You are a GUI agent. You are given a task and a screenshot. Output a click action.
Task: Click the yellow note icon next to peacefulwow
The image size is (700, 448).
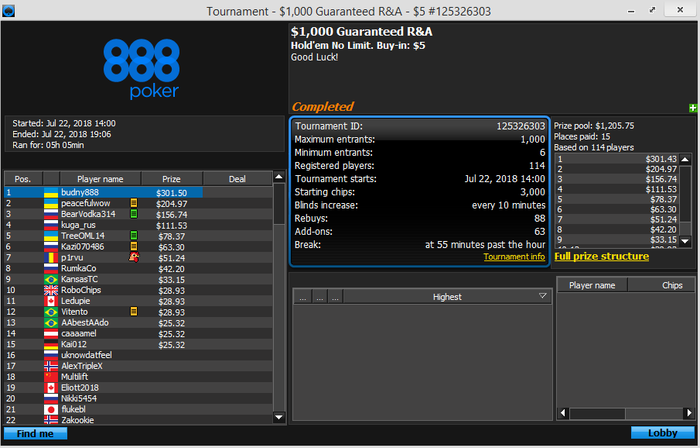tap(133, 203)
